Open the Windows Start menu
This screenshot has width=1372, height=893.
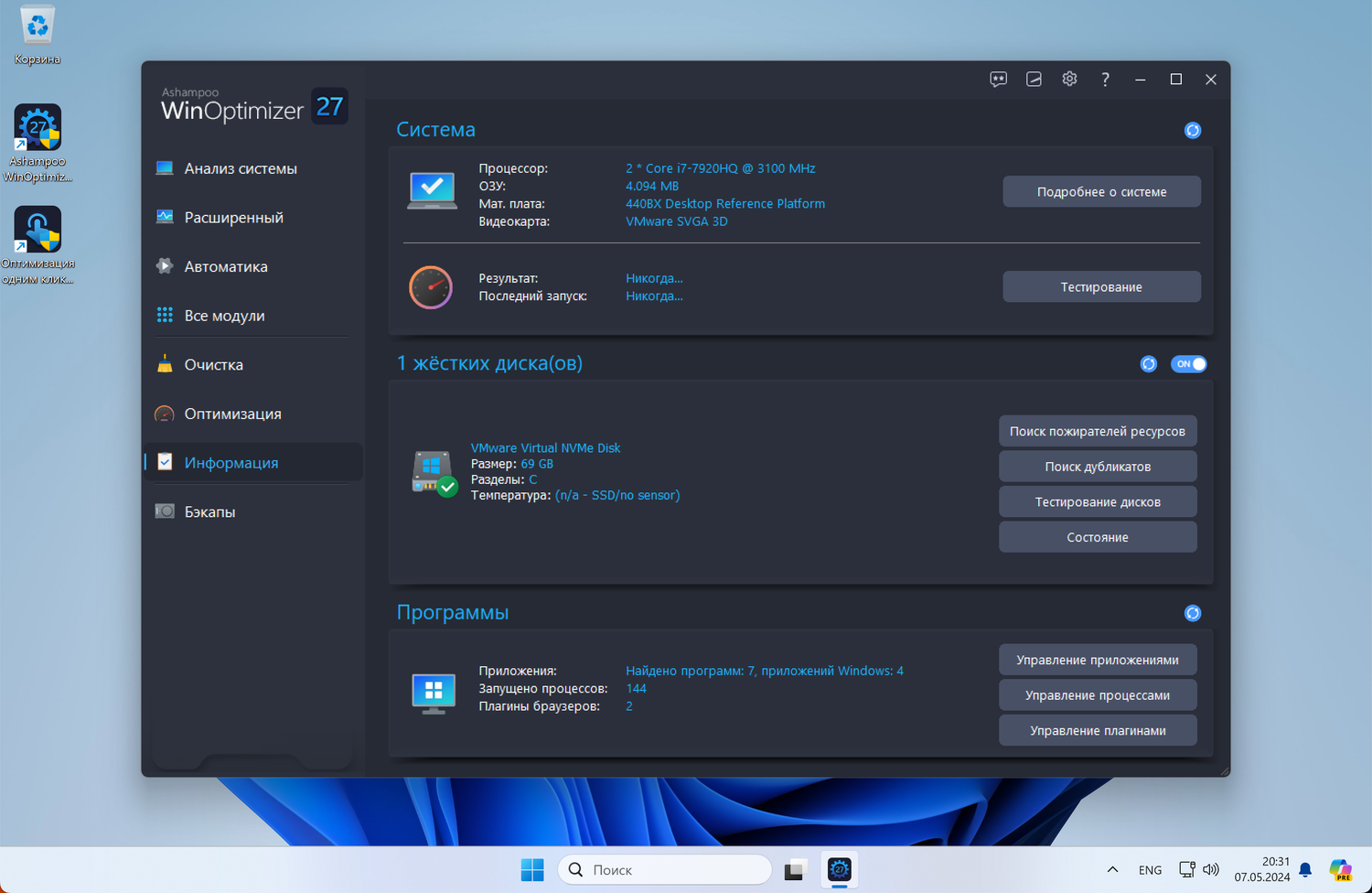point(532,870)
